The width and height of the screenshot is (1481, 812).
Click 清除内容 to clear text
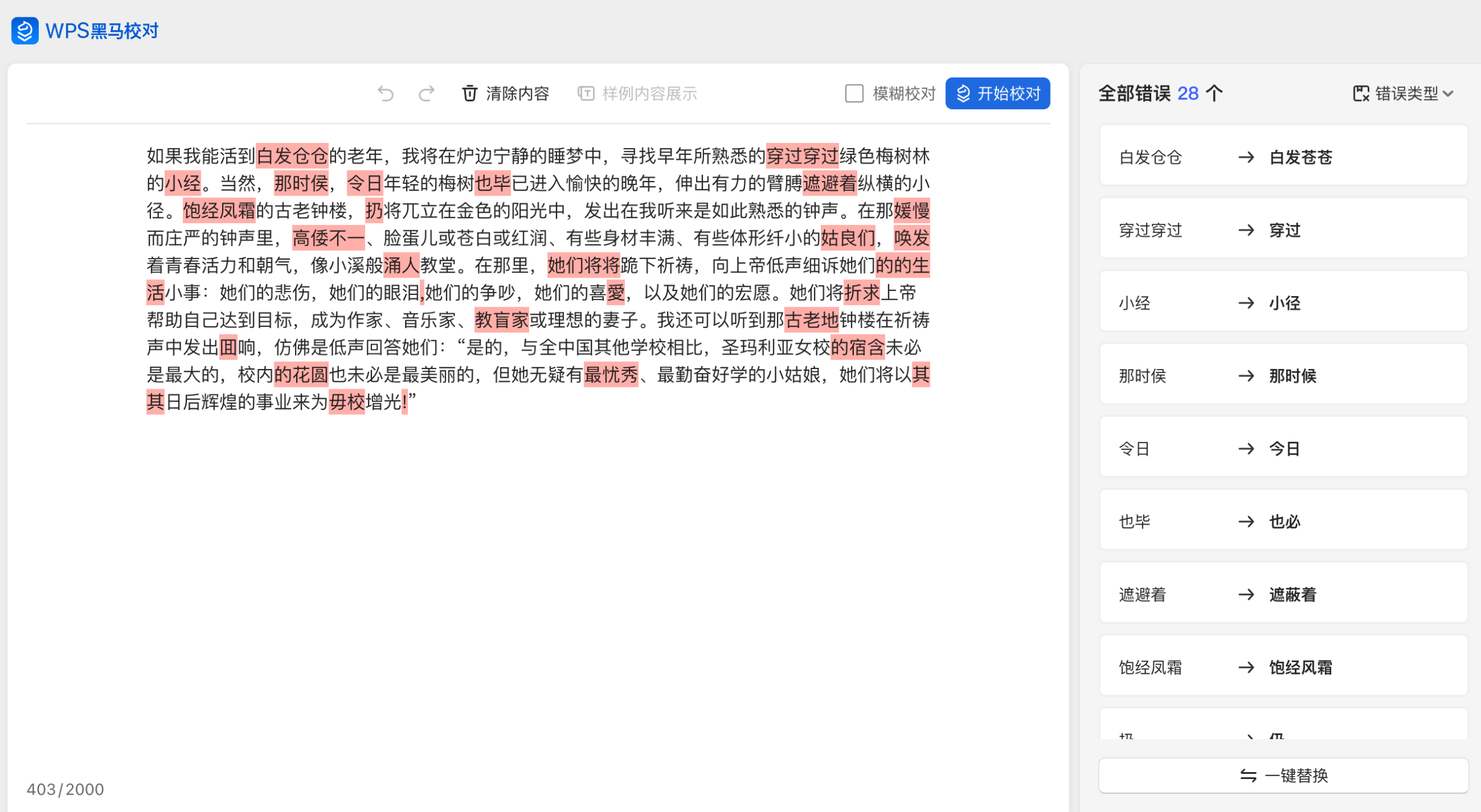tap(517, 94)
